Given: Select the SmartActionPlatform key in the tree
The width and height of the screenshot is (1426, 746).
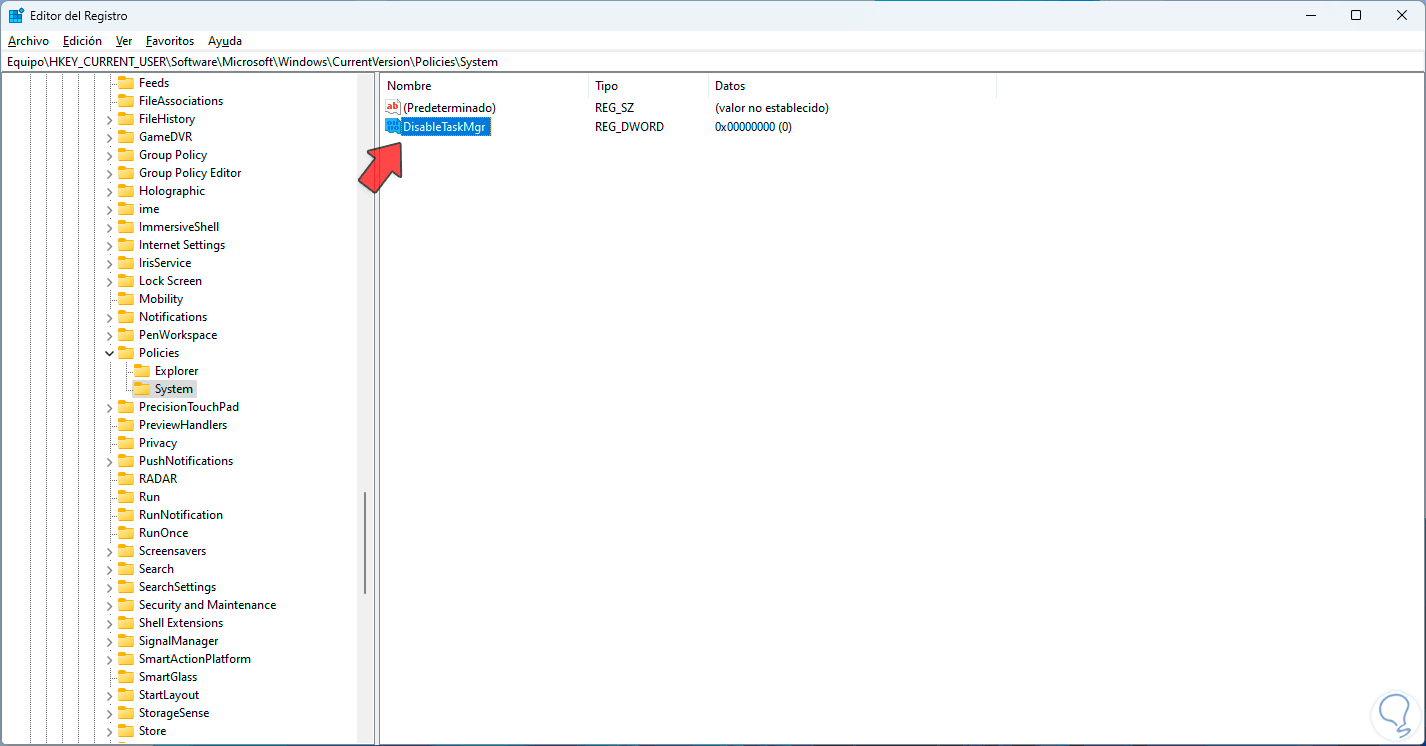Looking at the screenshot, I should tap(195, 659).
